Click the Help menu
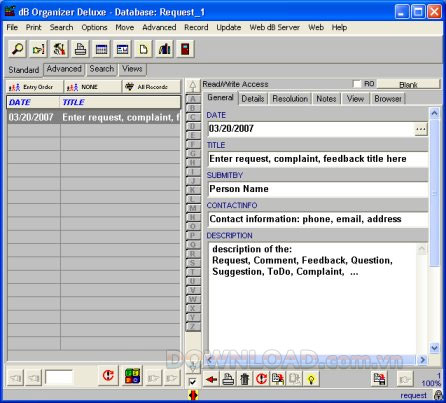Image resolution: width=446 pixels, height=403 pixels. pyautogui.click(x=339, y=27)
